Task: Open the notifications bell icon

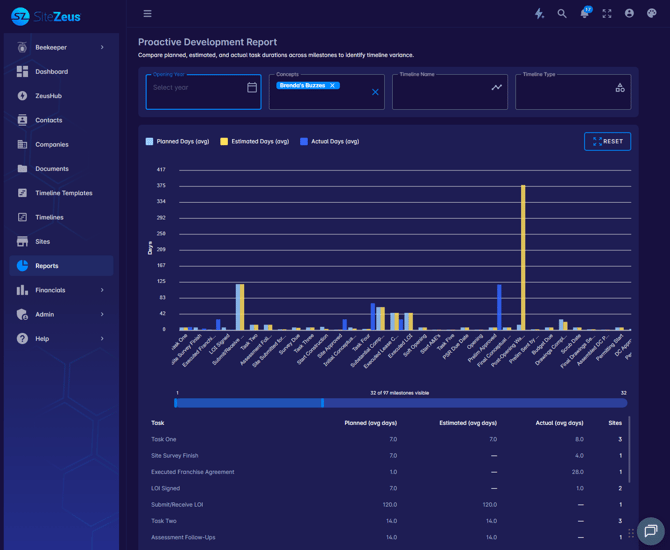Action: point(585,13)
